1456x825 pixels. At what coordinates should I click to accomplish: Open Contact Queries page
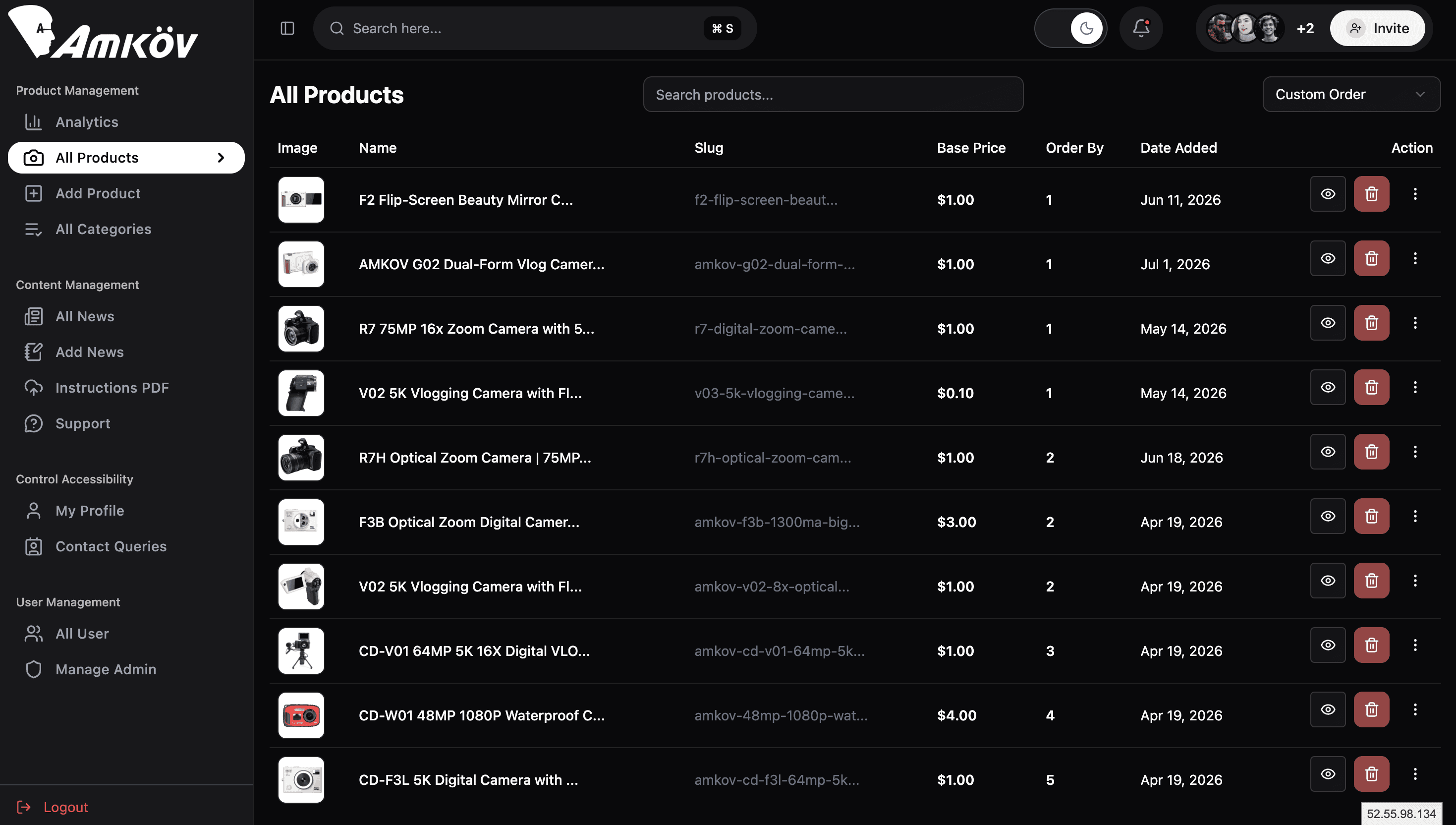pos(126,546)
